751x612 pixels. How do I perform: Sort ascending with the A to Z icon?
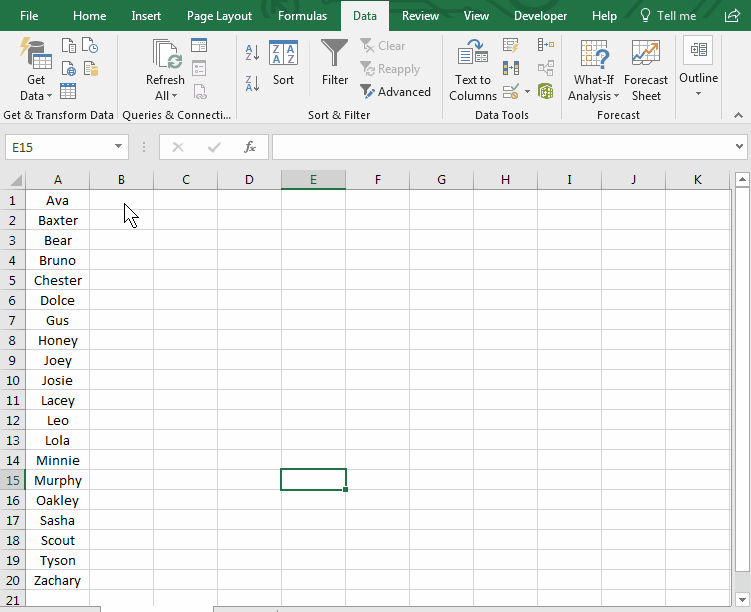tap(252, 52)
